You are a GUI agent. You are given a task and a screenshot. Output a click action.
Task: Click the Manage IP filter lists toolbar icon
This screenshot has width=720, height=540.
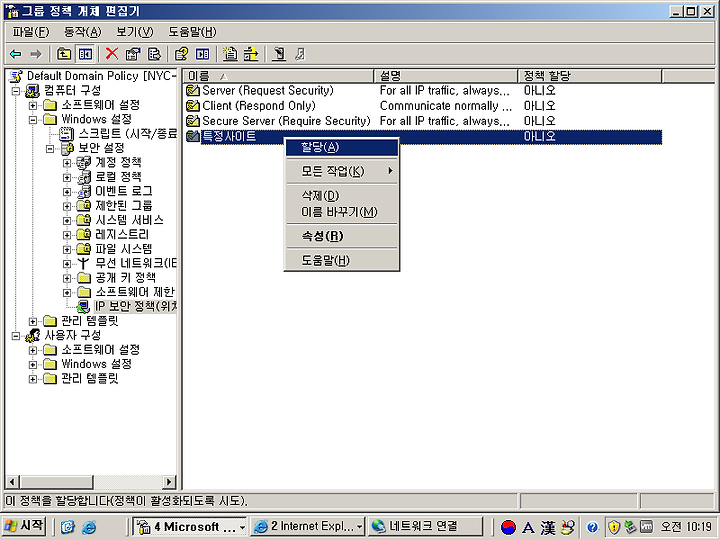point(251,54)
